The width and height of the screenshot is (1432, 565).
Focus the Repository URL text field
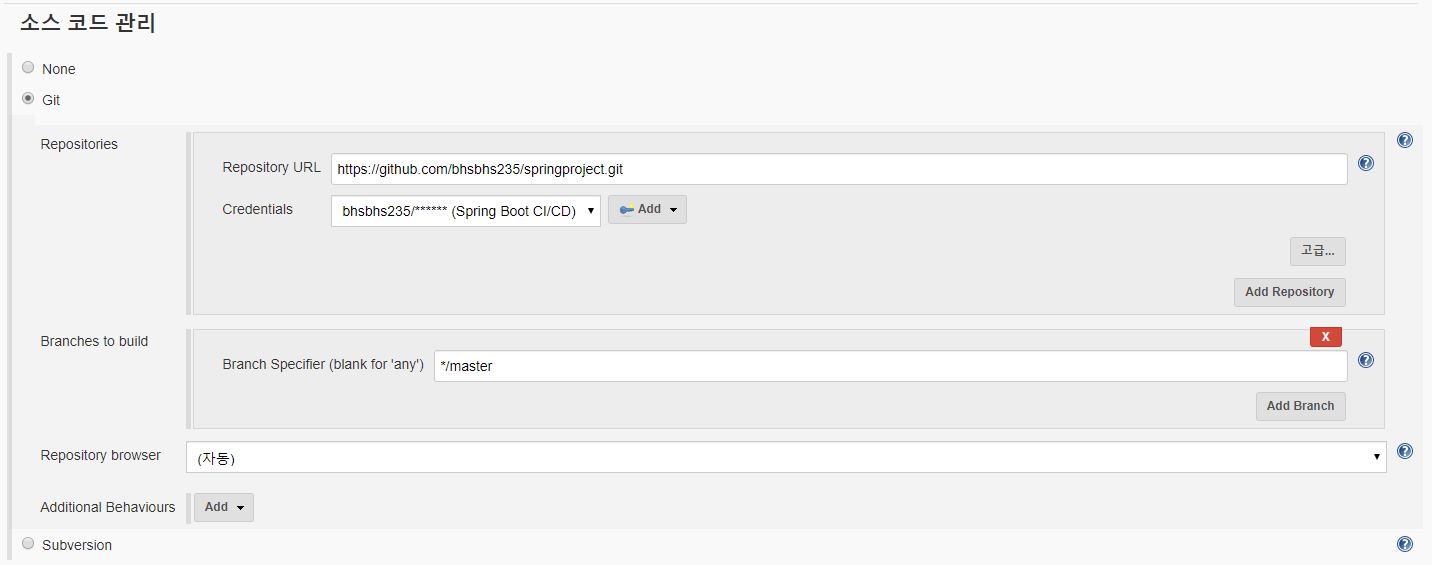tap(839, 169)
